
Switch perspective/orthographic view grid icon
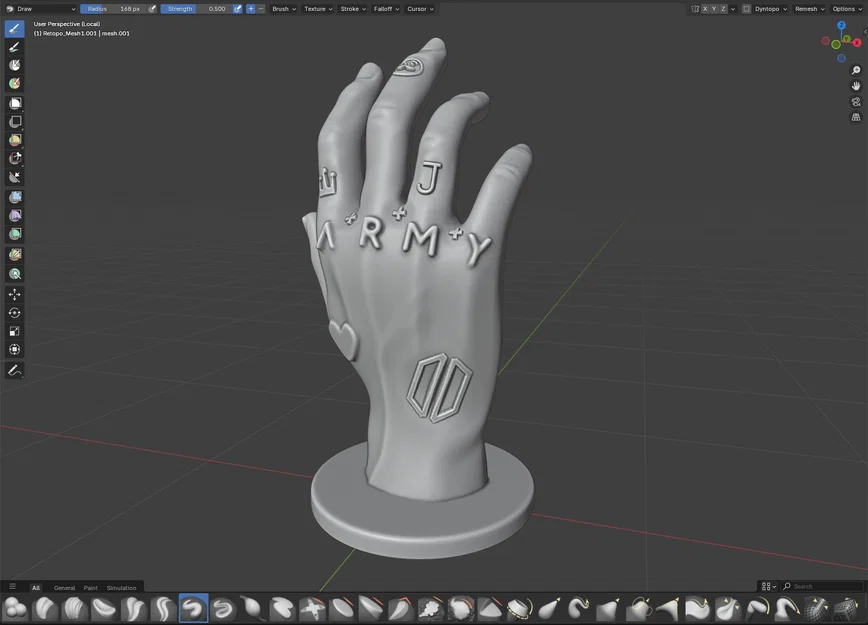(856, 117)
